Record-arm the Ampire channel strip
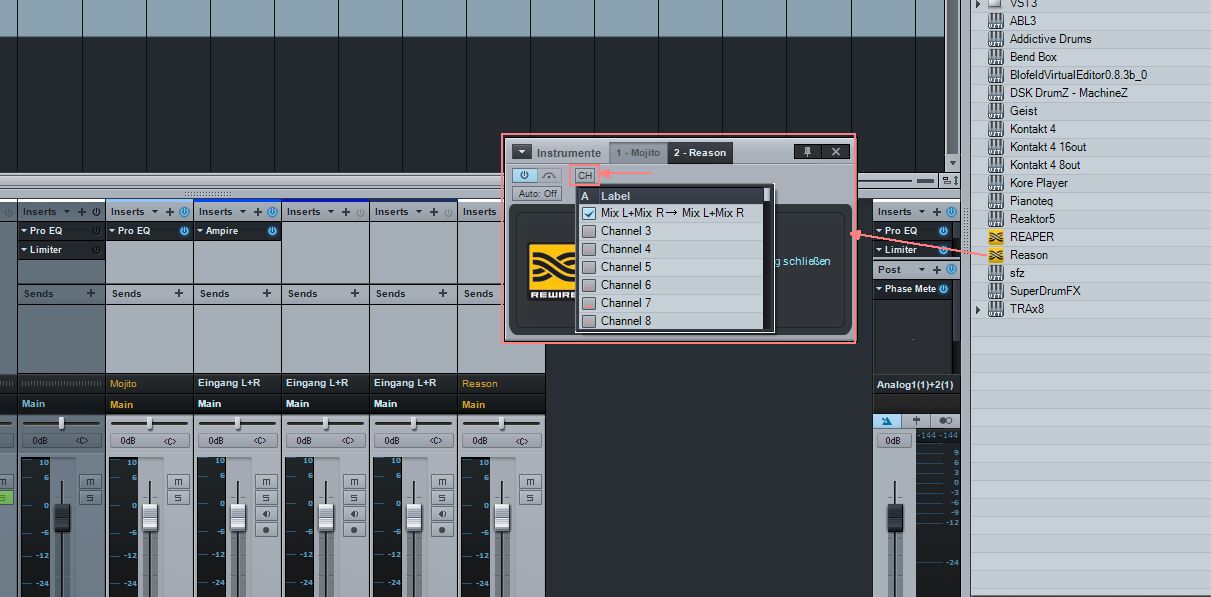The width and height of the screenshot is (1211, 597). 265,530
